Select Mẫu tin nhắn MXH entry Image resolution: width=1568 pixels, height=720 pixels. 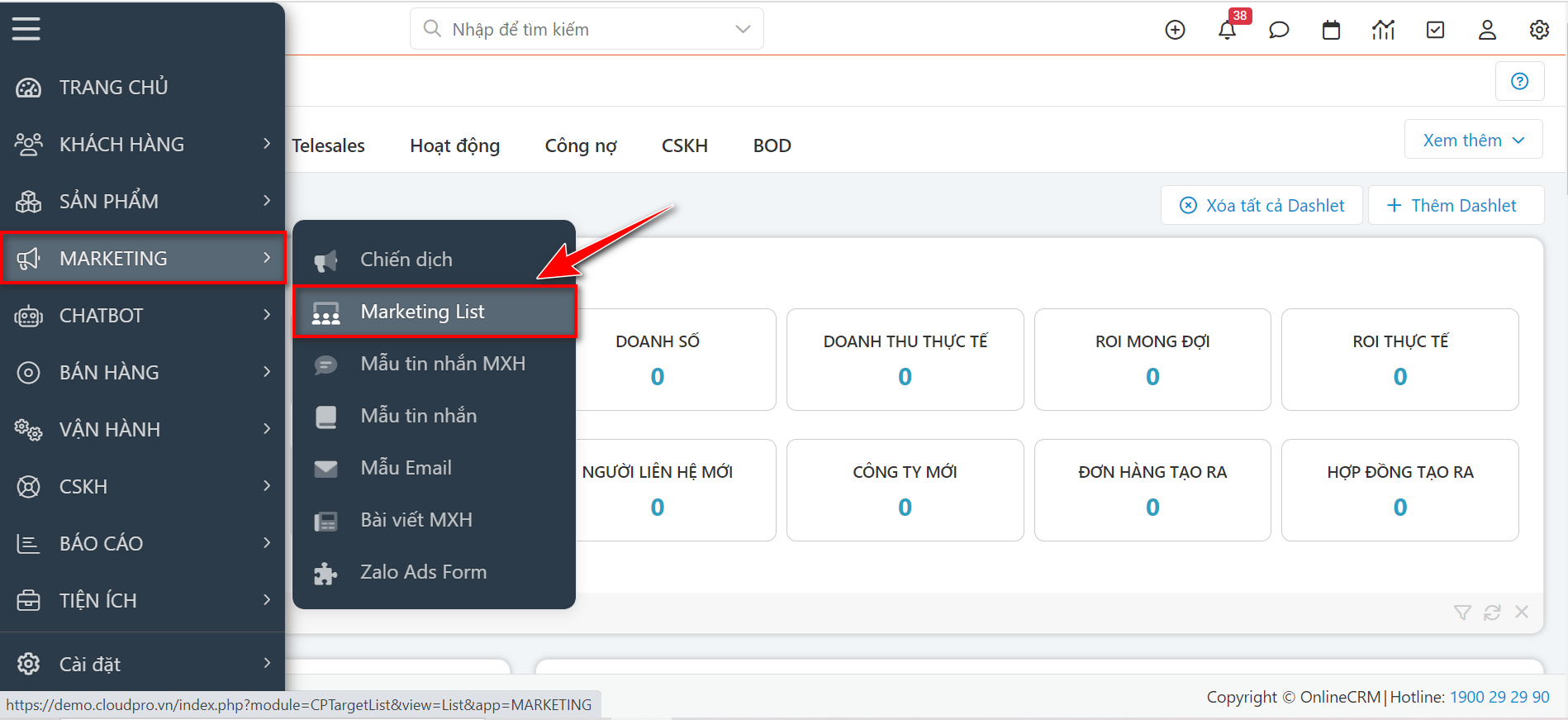[434, 364]
